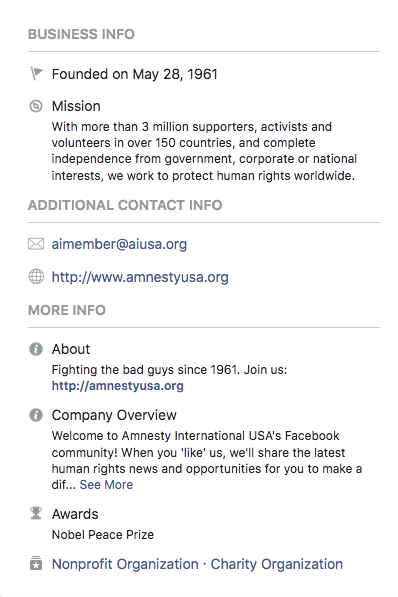Expand Company Overview with See More
This screenshot has width=398, height=597.
106,485
